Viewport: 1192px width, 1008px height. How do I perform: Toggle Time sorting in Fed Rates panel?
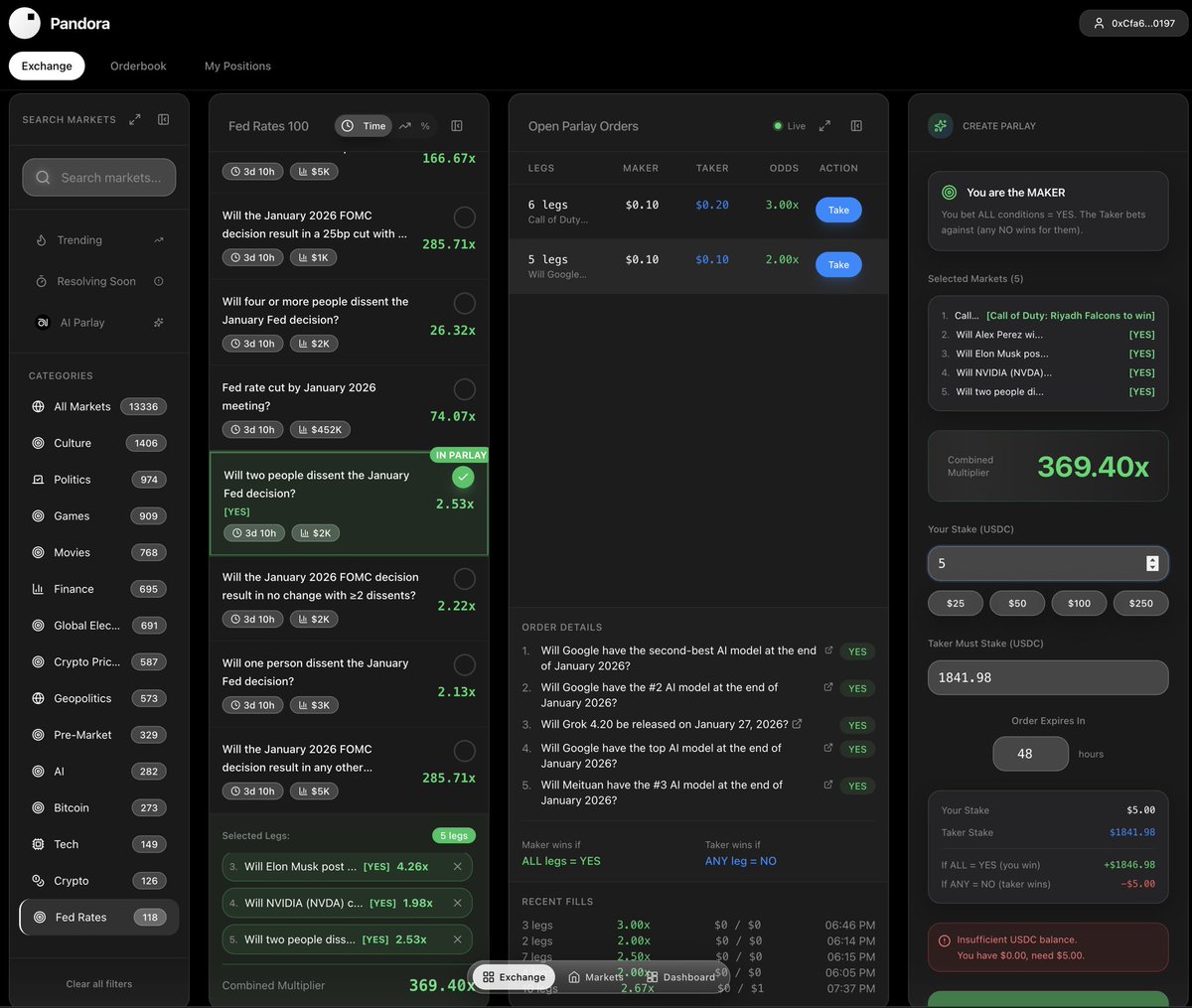tap(364, 126)
